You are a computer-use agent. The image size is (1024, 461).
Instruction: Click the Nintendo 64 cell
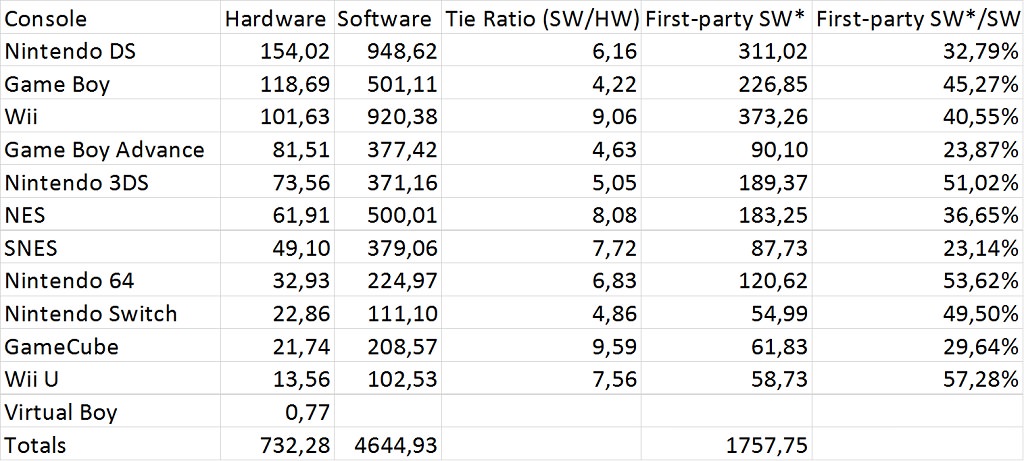tap(110, 280)
